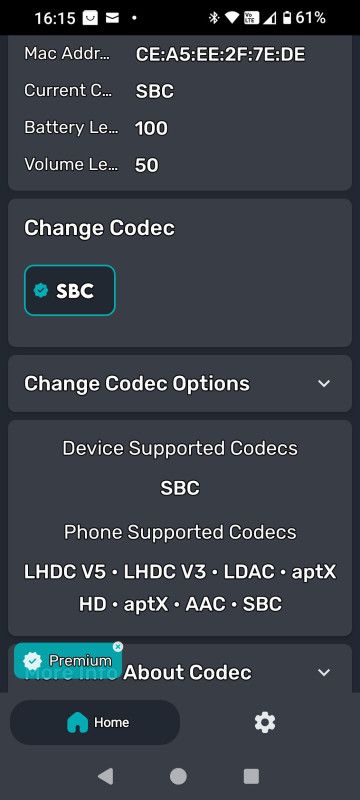
Task: Switch to the Home tab
Action: point(95,722)
